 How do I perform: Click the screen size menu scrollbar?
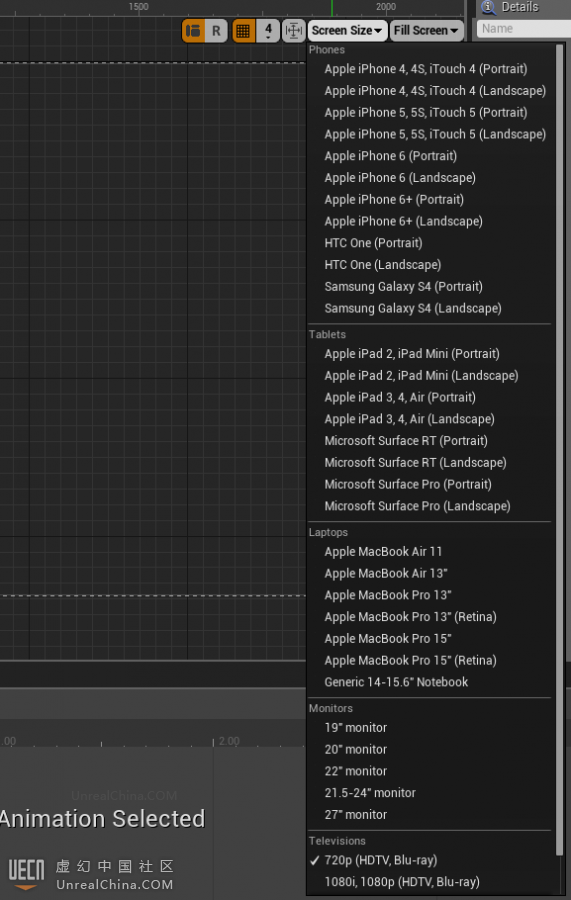click(x=560, y=450)
